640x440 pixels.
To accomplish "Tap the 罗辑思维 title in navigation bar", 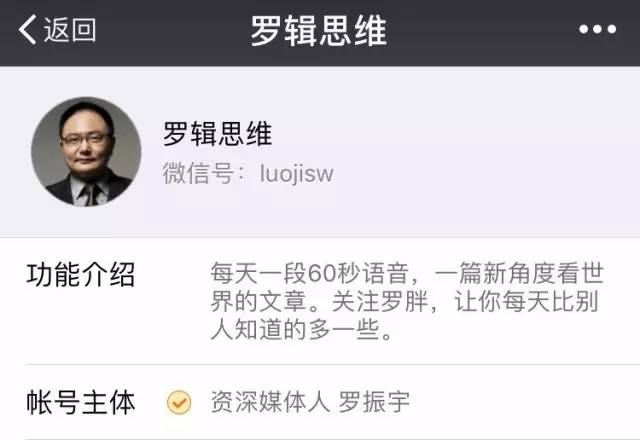I will (x=318, y=30).
